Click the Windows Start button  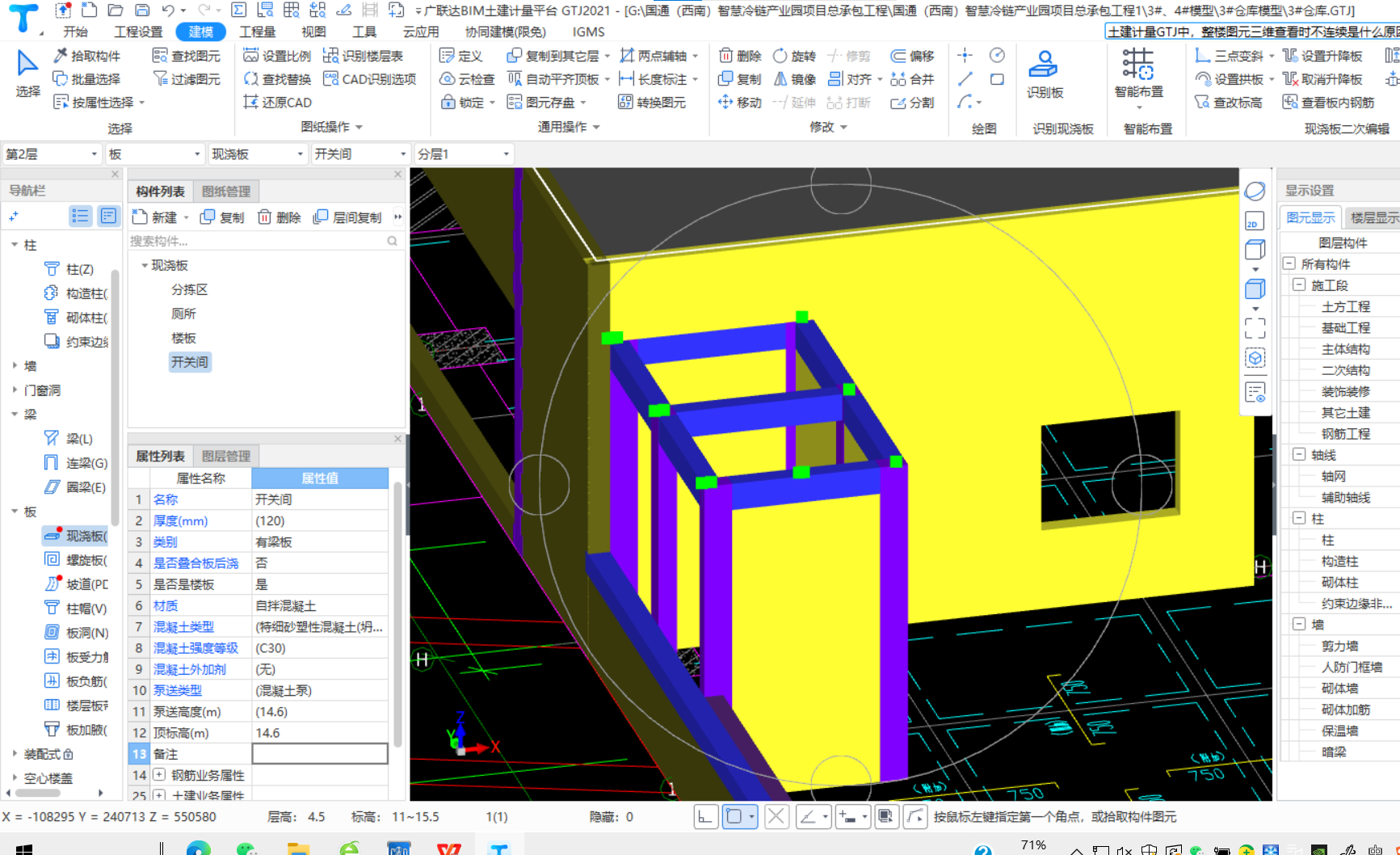point(24,849)
